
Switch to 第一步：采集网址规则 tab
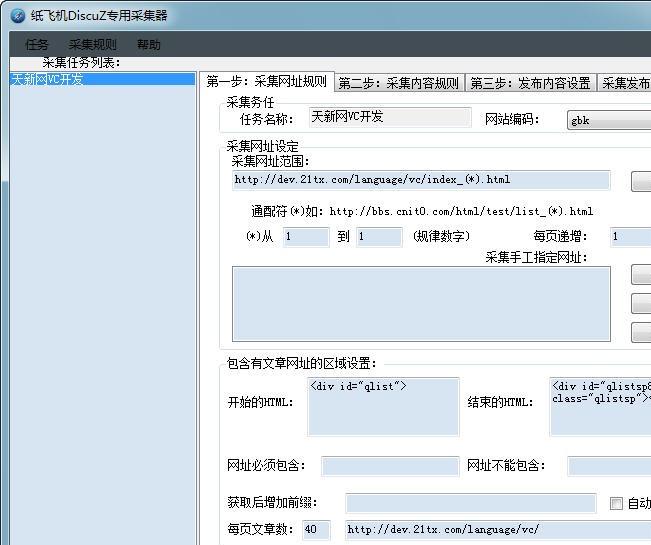pyautogui.click(x=266, y=82)
